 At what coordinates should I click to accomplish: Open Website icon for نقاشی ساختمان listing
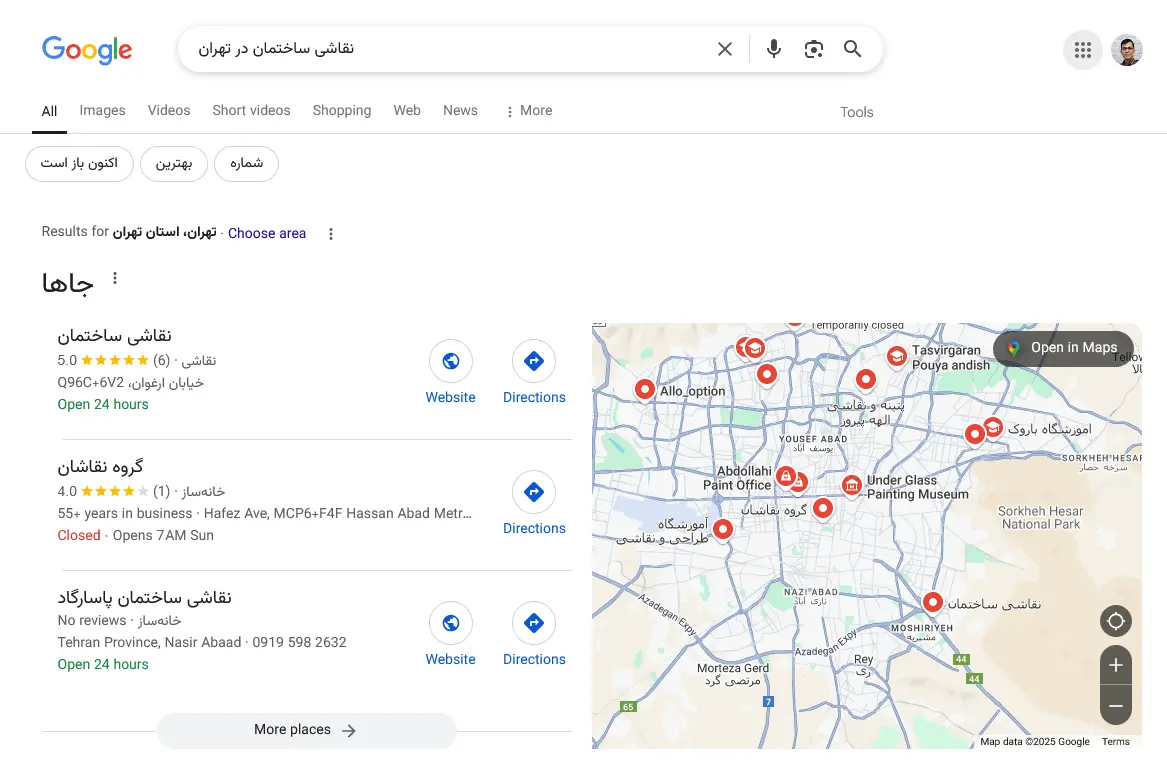450,361
